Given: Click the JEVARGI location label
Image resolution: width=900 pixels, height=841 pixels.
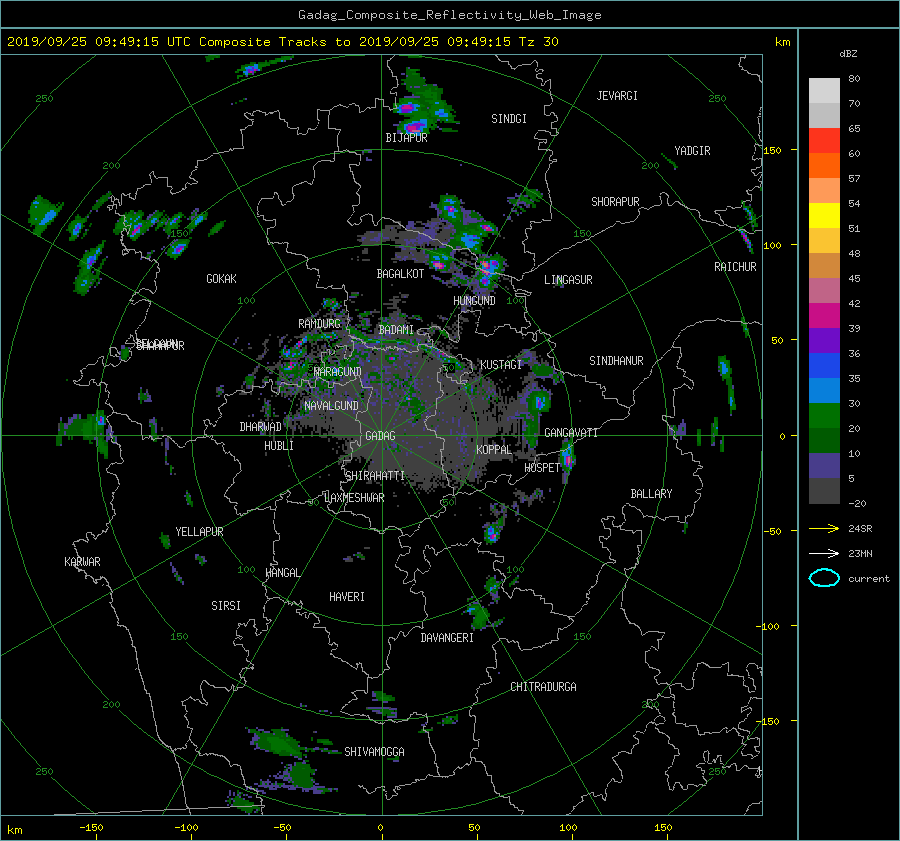Looking at the screenshot, I should pyautogui.click(x=617, y=96).
